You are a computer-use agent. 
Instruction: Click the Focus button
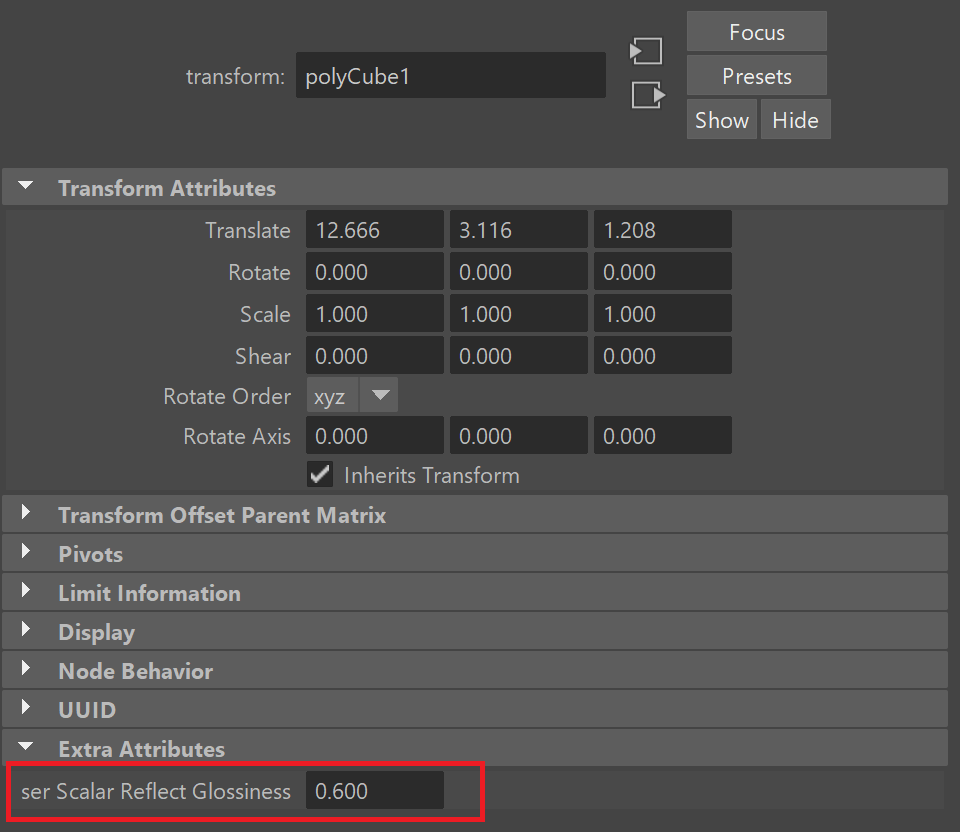click(757, 32)
